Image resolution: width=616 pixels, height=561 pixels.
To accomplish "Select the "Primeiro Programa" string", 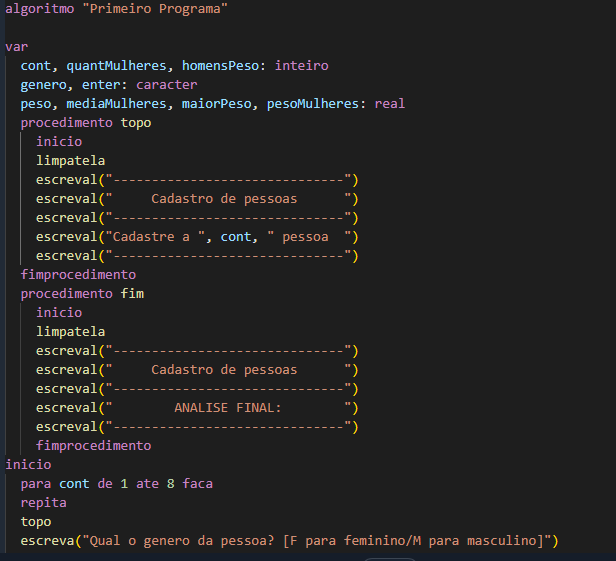I will pos(155,9).
